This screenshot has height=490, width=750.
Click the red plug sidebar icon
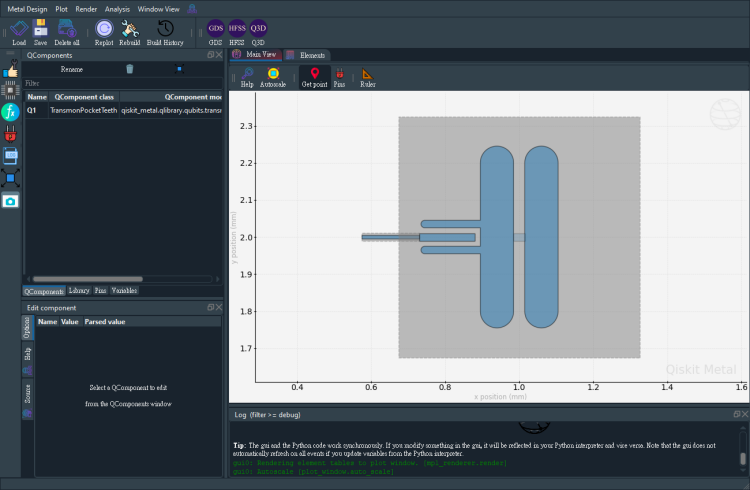coord(10,134)
